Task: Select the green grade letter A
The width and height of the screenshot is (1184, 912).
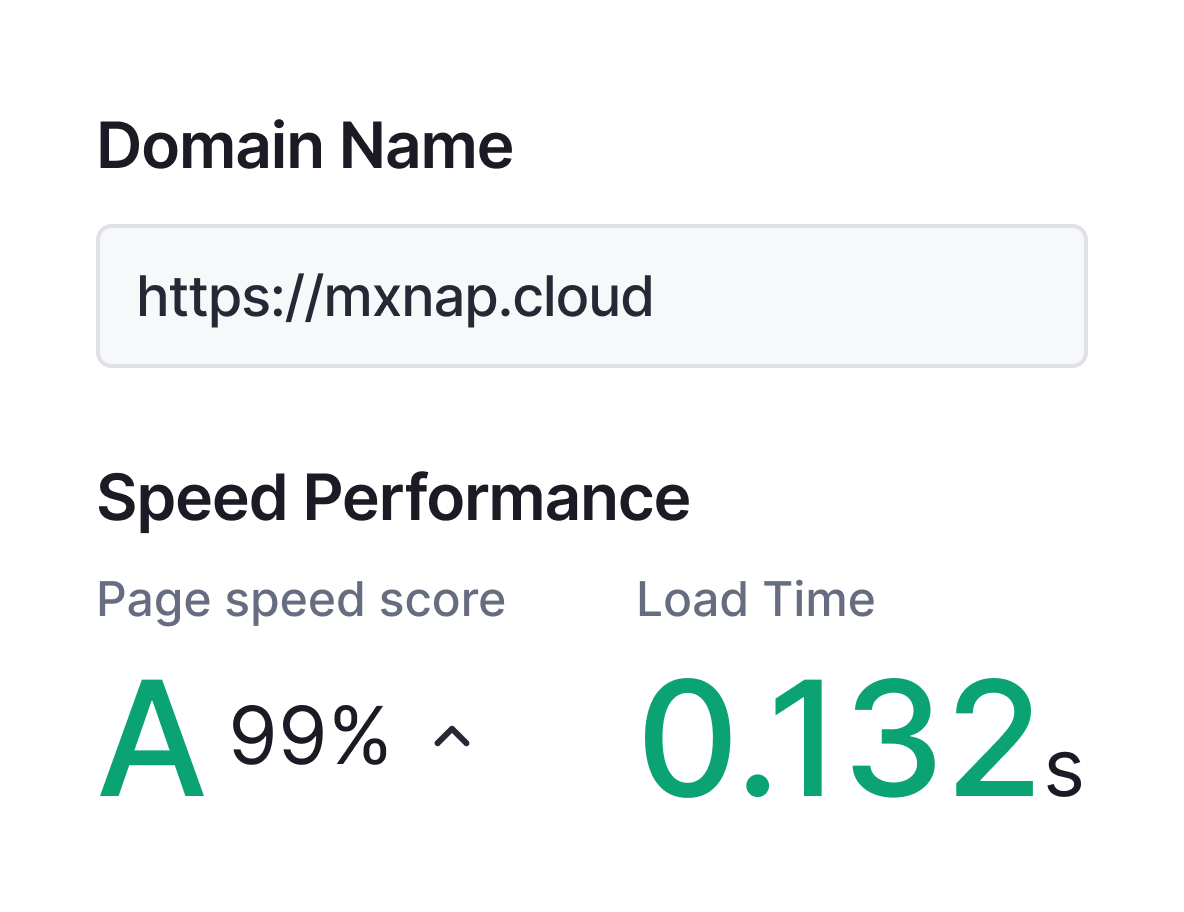Action: coord(152,740)
